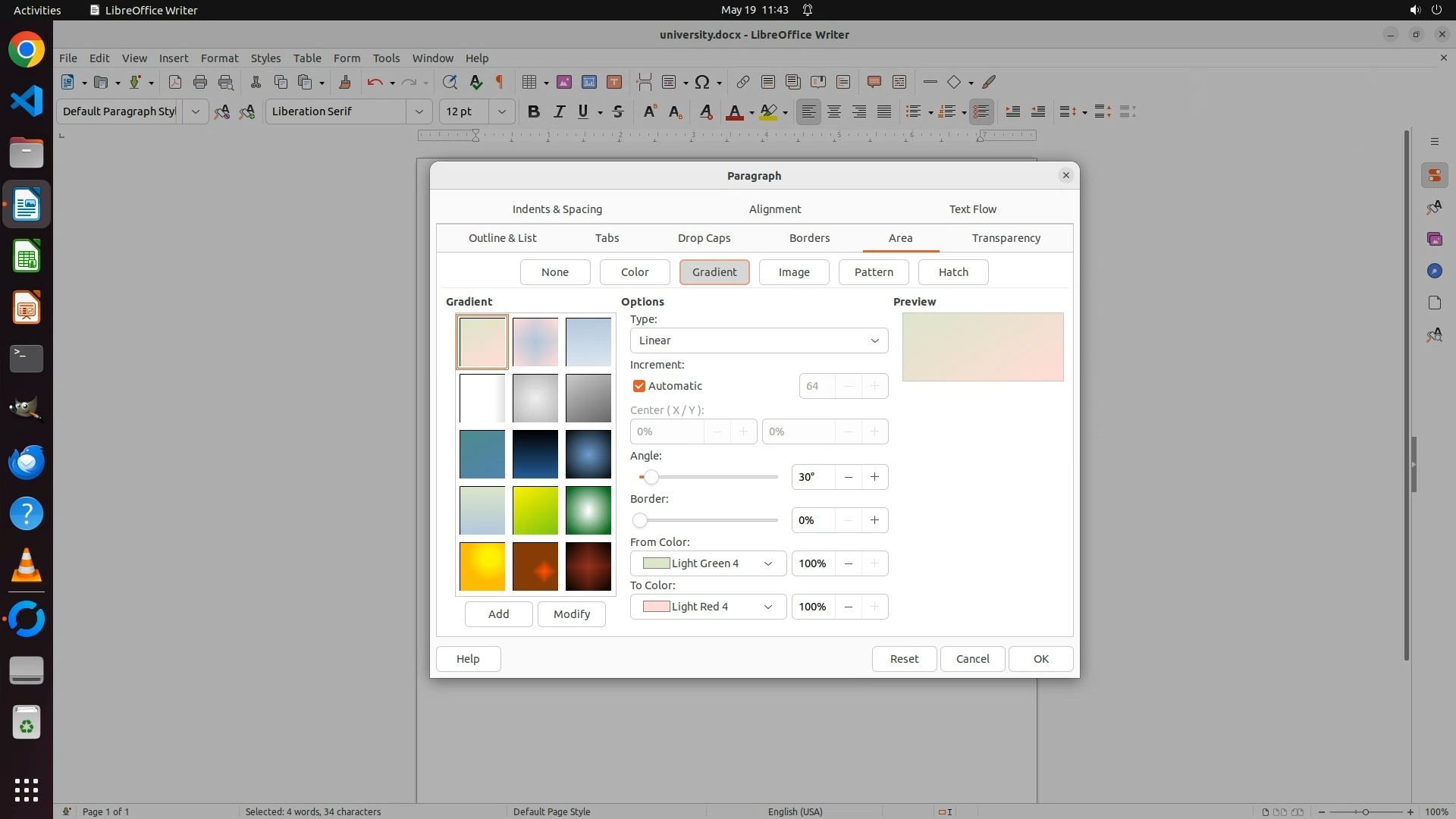
Task: Expand the gradient Type dropdown
Action: 758,340
